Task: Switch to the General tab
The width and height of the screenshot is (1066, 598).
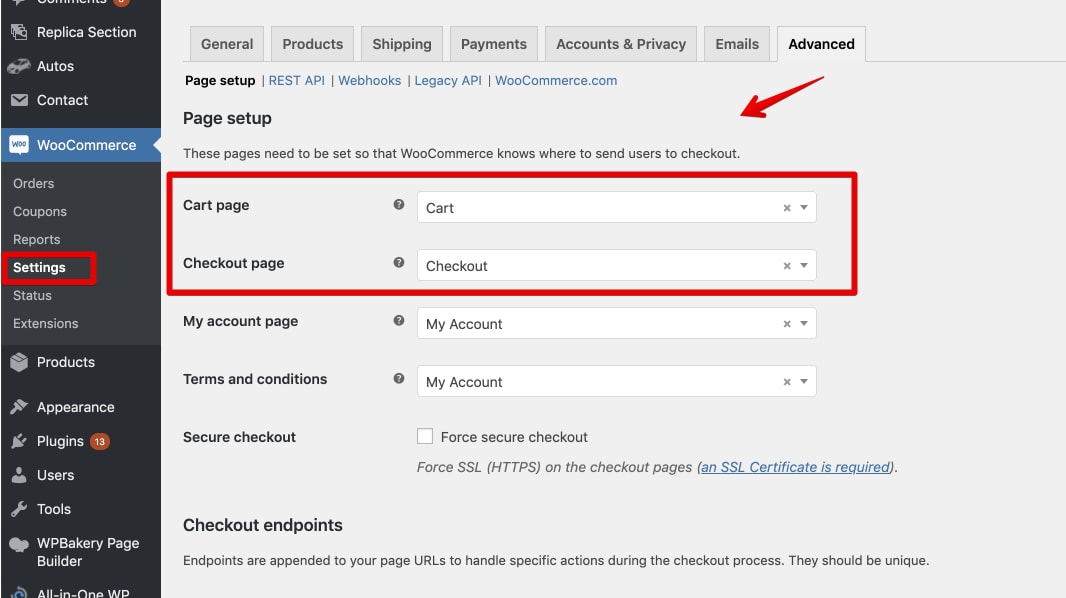Action: tap(227, 44)
